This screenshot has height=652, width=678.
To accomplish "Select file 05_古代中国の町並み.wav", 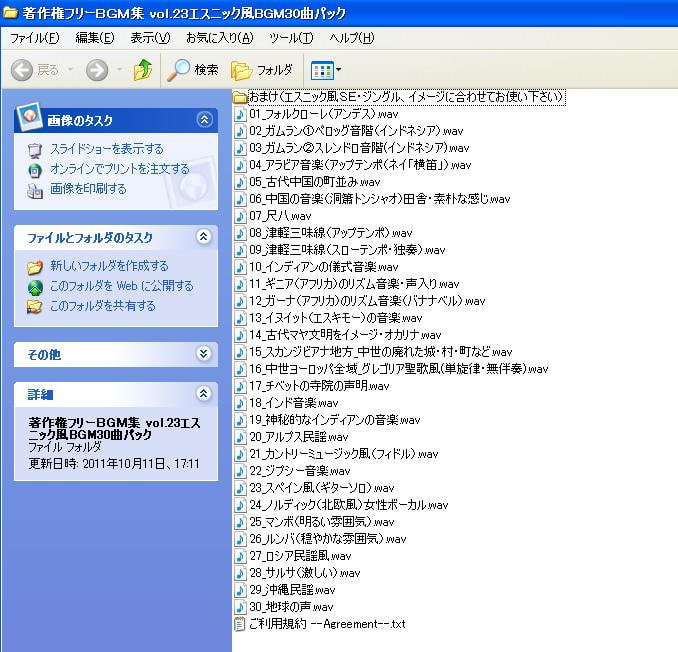I will click(x=315, y=182).
